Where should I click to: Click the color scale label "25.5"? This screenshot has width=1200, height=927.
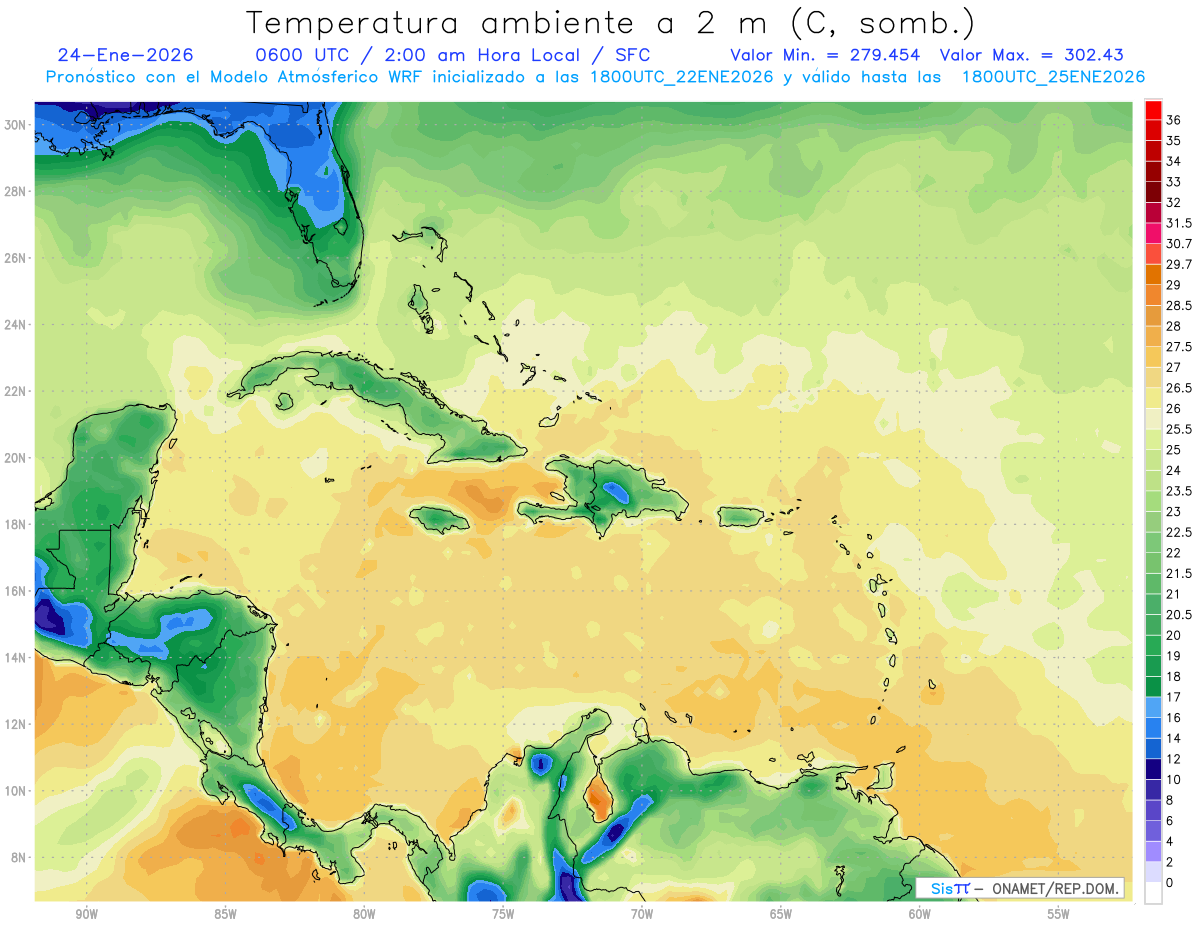coord(1179,429)
